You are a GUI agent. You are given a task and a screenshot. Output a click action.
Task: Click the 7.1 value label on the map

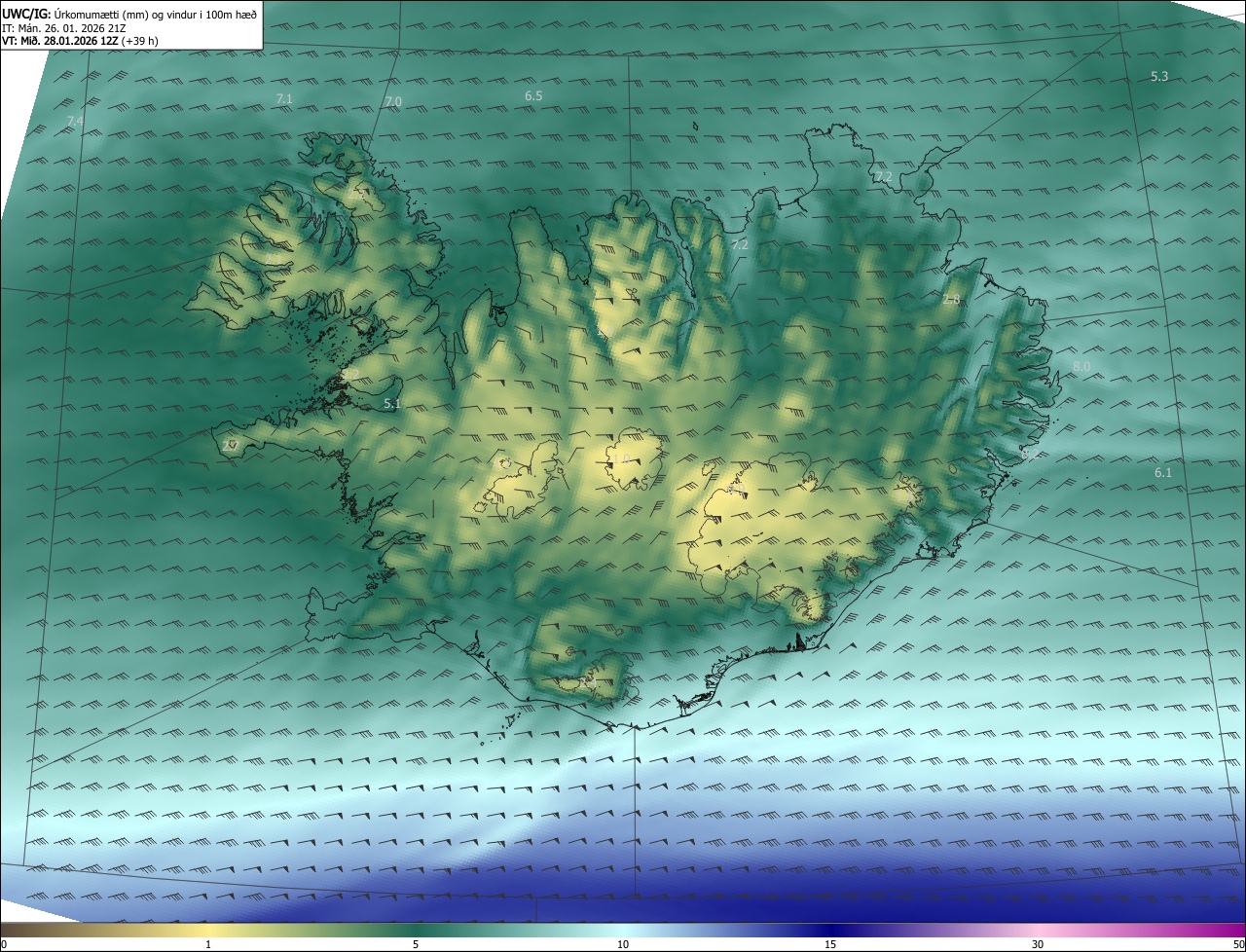pos(284,98)
